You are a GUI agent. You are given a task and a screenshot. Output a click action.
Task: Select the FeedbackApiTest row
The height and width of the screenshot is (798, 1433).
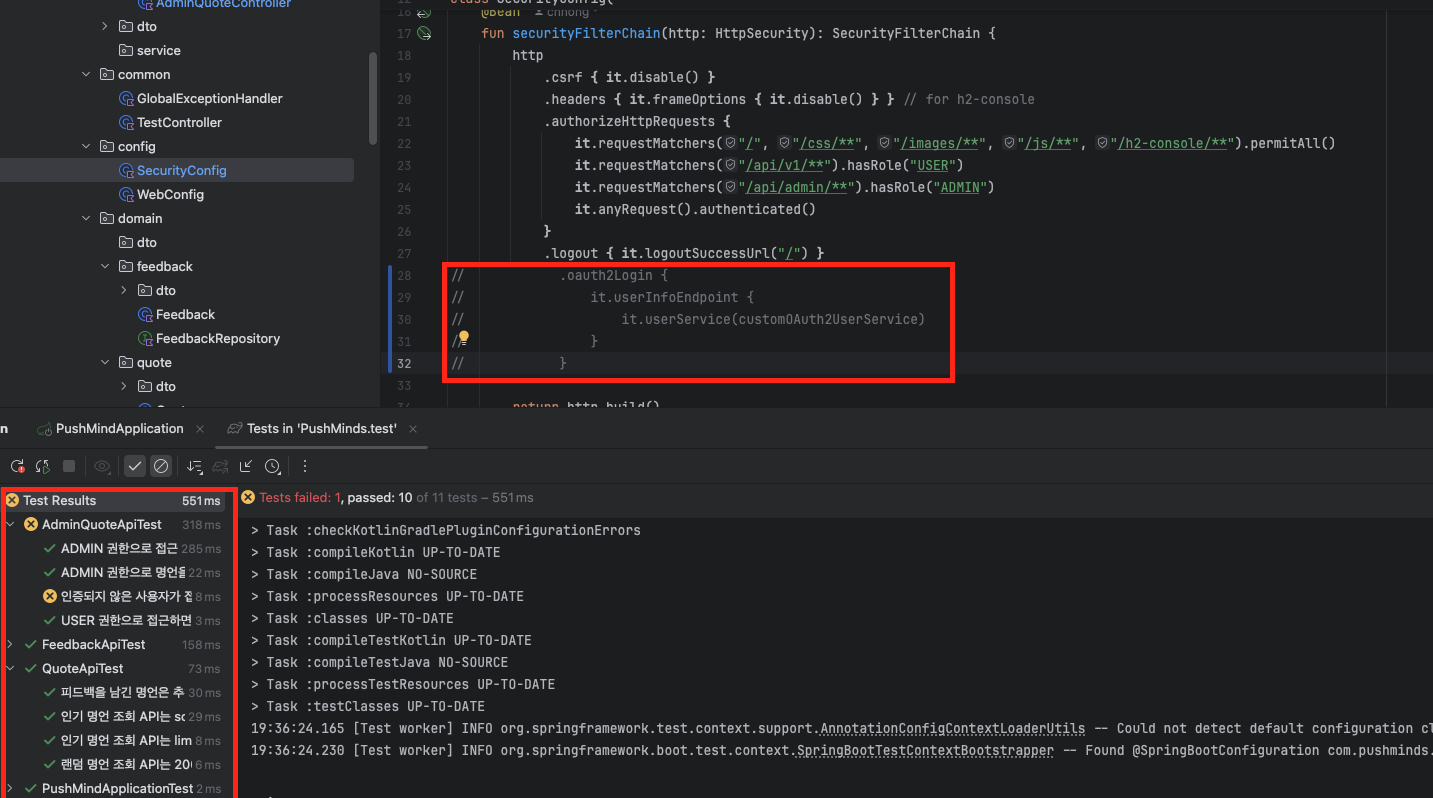(113, 644)
